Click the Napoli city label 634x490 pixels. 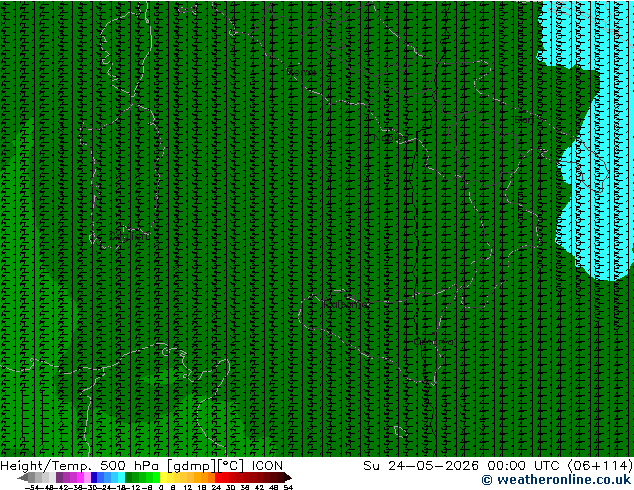[391, 138]
